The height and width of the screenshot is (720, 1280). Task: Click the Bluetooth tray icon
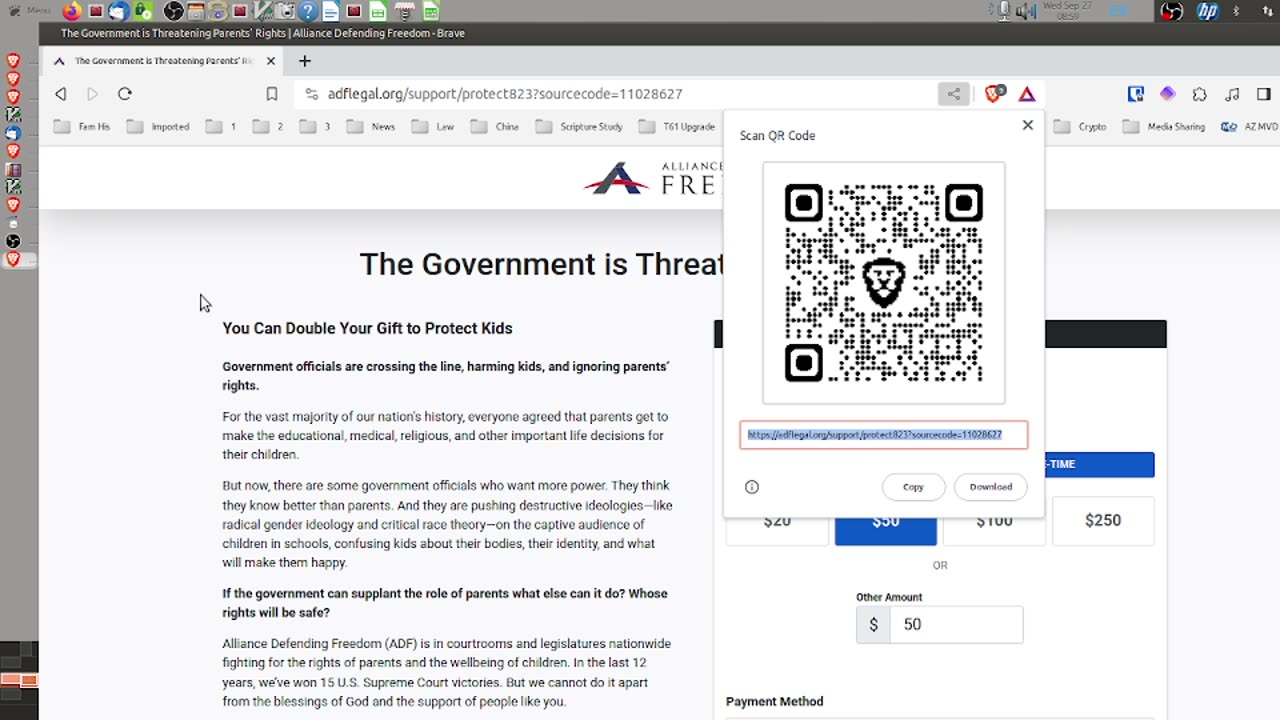(1236, 12)
